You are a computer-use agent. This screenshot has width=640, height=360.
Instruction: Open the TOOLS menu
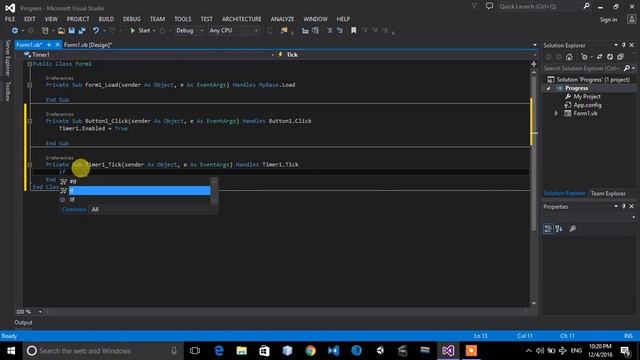182,19
